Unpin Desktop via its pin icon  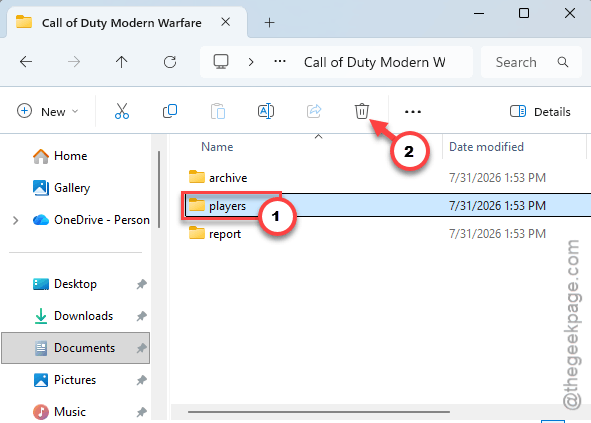point(141,284)
